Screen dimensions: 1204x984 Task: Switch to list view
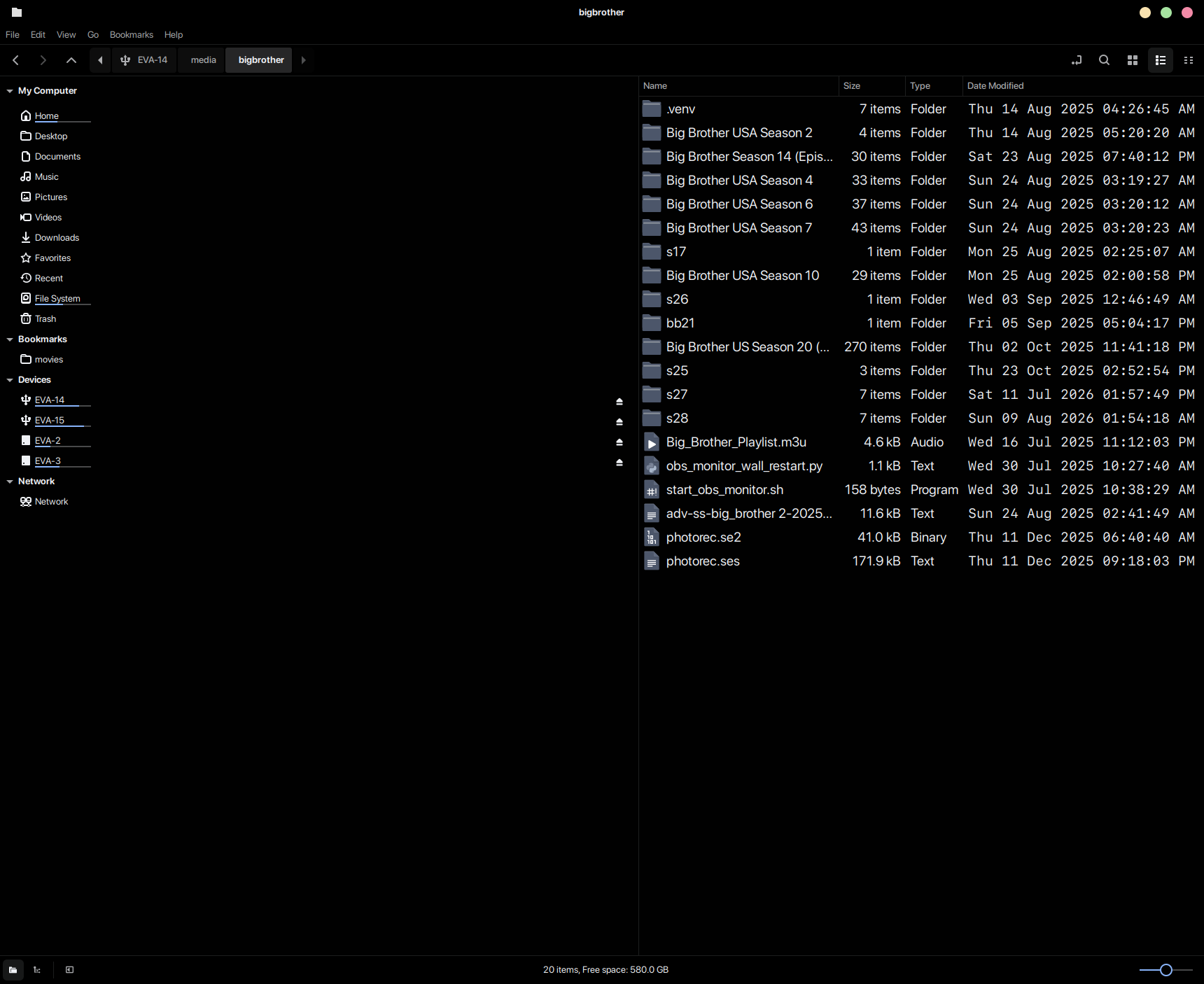point(1161,60)
